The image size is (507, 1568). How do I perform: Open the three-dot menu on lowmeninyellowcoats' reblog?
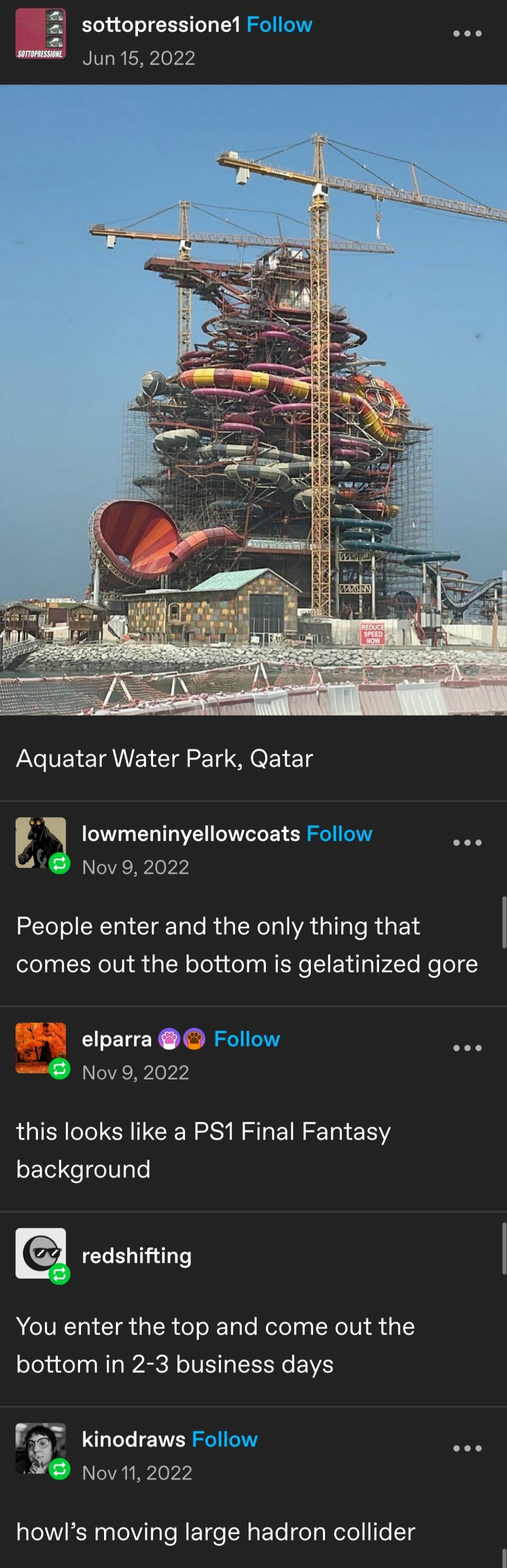point(467,842)
